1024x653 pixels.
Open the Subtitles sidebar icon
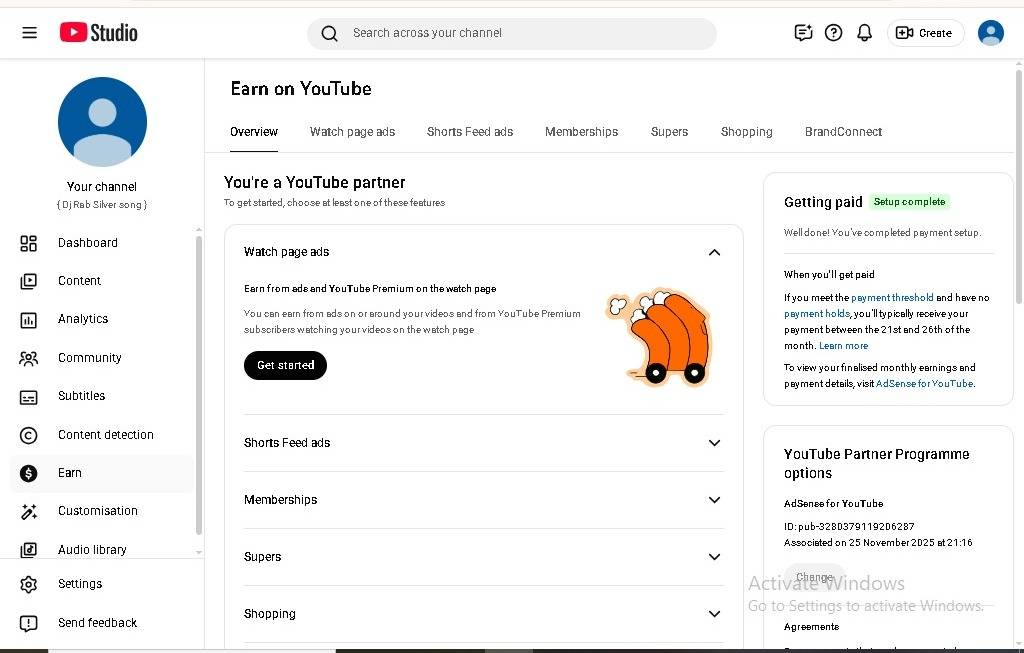click(x=29, y=396)
